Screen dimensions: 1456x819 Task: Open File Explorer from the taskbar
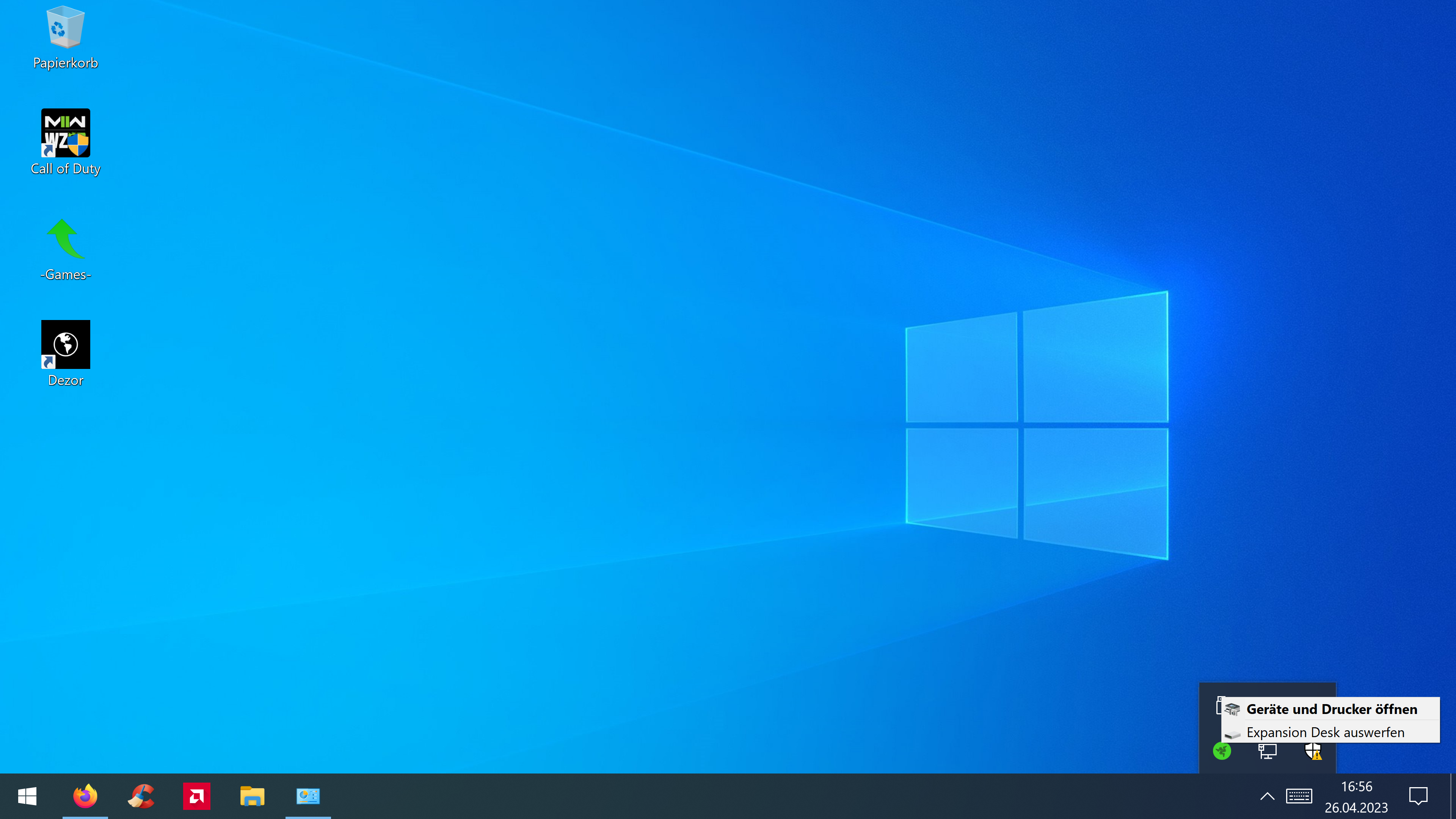coord(252,796)
